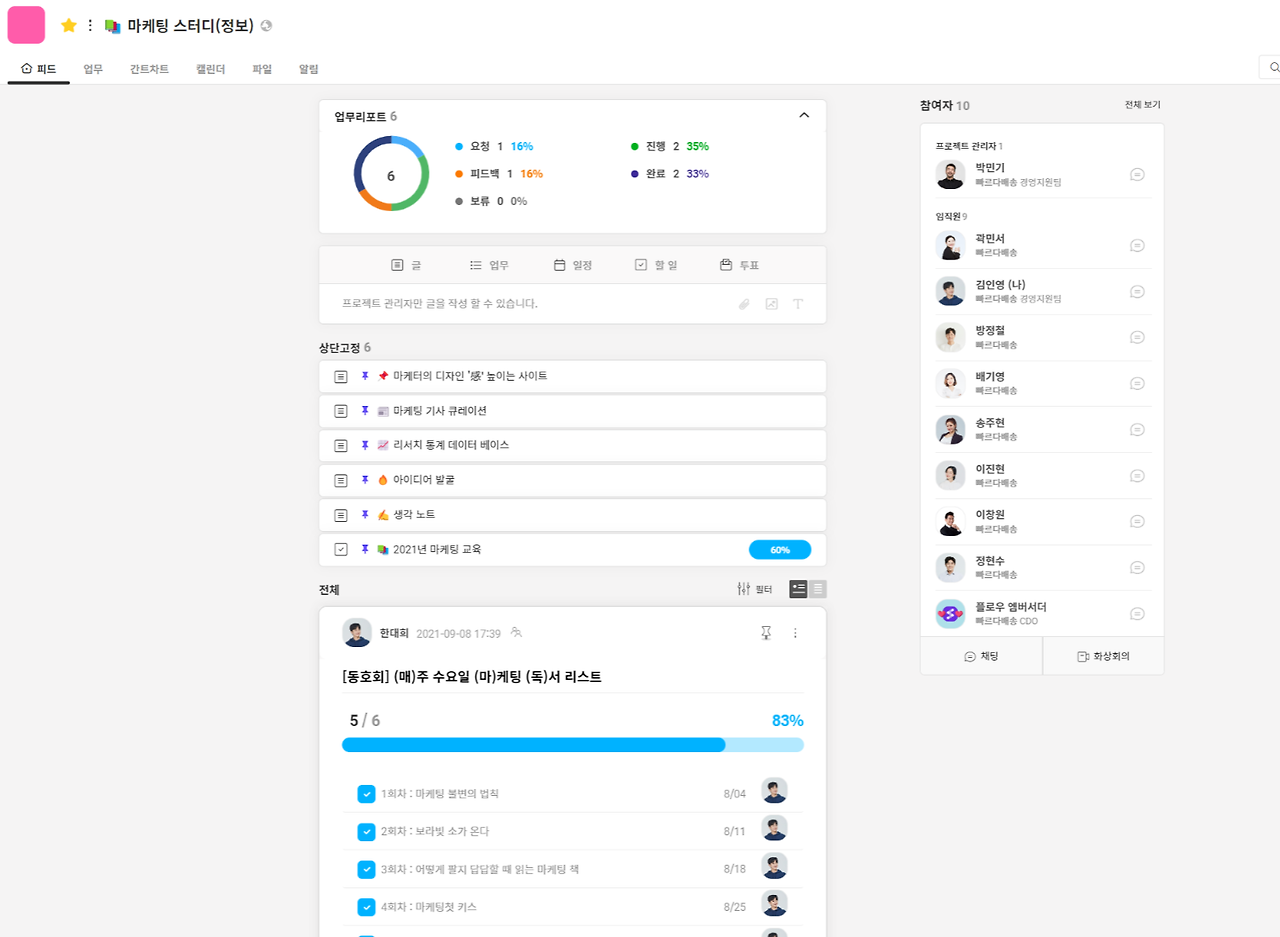
Task: Click the pin icon on the 한대희 post
Action: point(766,632)
